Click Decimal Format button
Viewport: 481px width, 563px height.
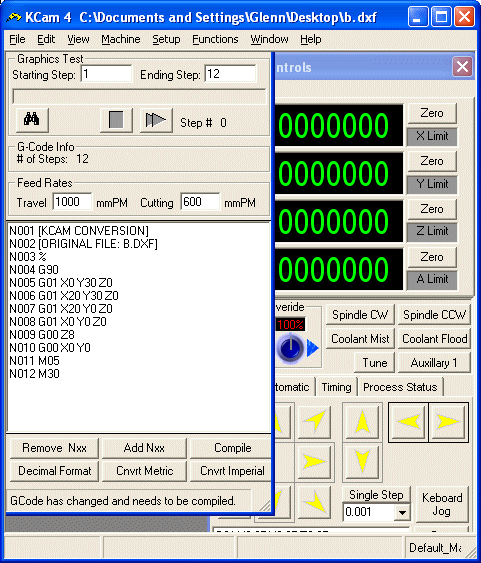(54, 471)
